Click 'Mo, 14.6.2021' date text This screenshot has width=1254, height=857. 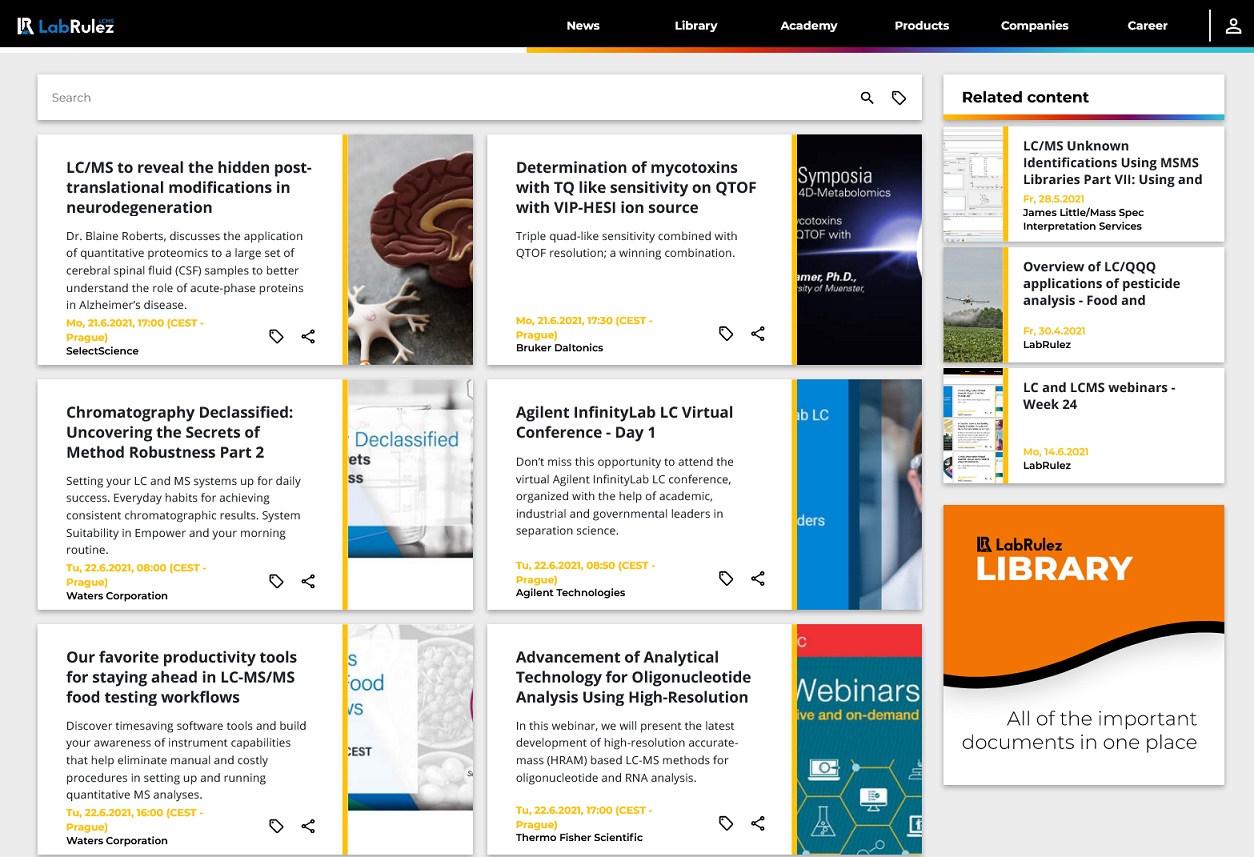[x=1056, y=452]
